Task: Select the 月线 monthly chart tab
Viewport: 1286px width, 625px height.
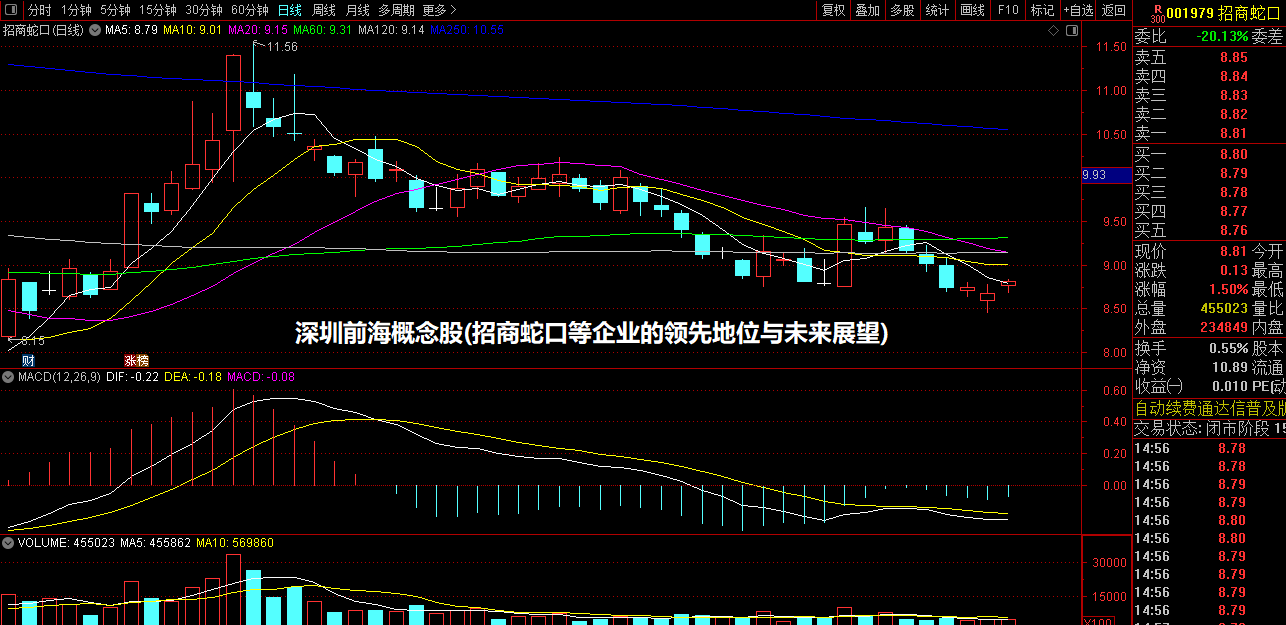Action: 357,10
